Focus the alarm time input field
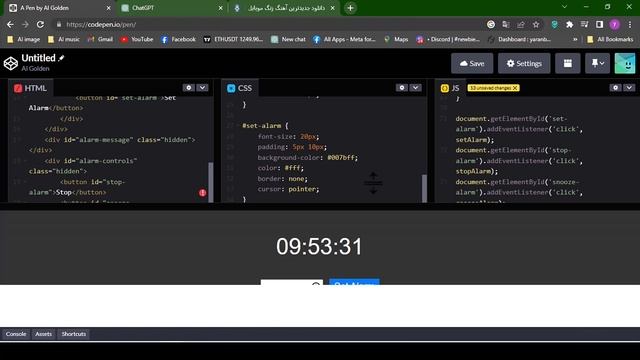The image size is (640, 360). 291,282
